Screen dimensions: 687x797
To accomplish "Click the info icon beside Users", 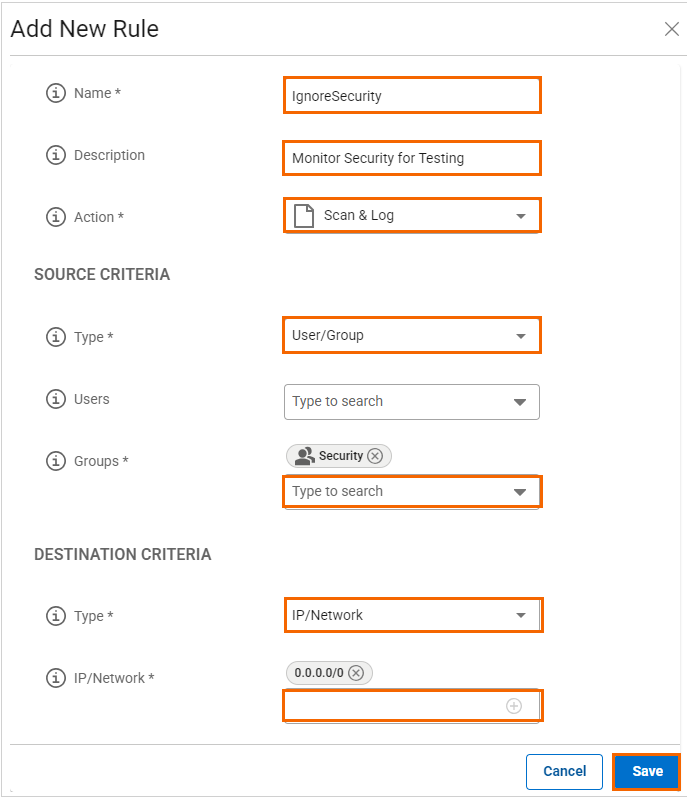I will click(56, 399).
